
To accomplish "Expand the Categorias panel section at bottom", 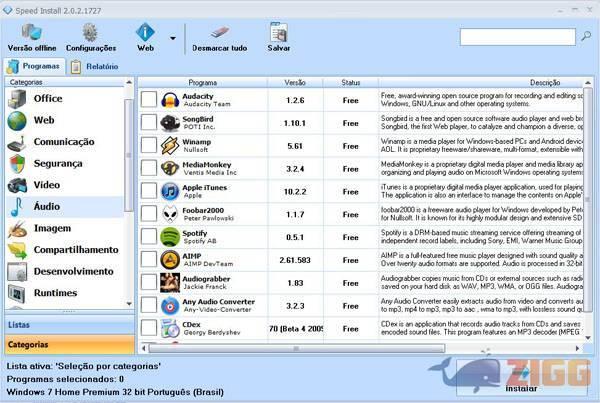I will tap(66, 344).
